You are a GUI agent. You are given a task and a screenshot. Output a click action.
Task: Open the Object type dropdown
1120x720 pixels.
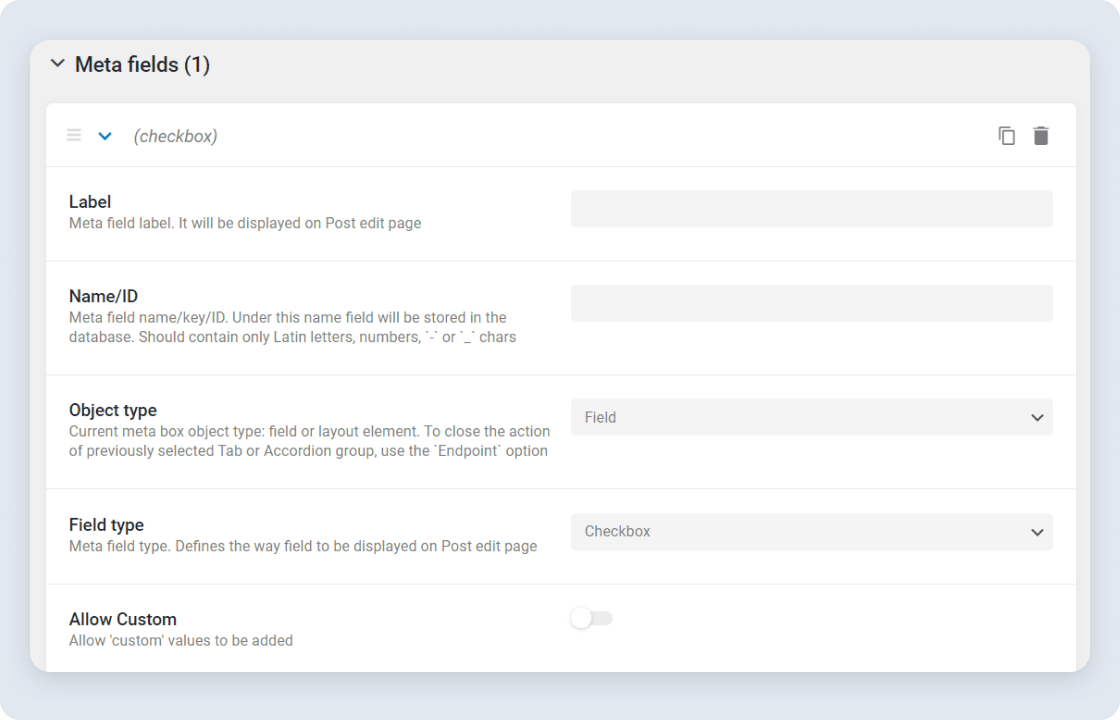(x=811, y=417)
